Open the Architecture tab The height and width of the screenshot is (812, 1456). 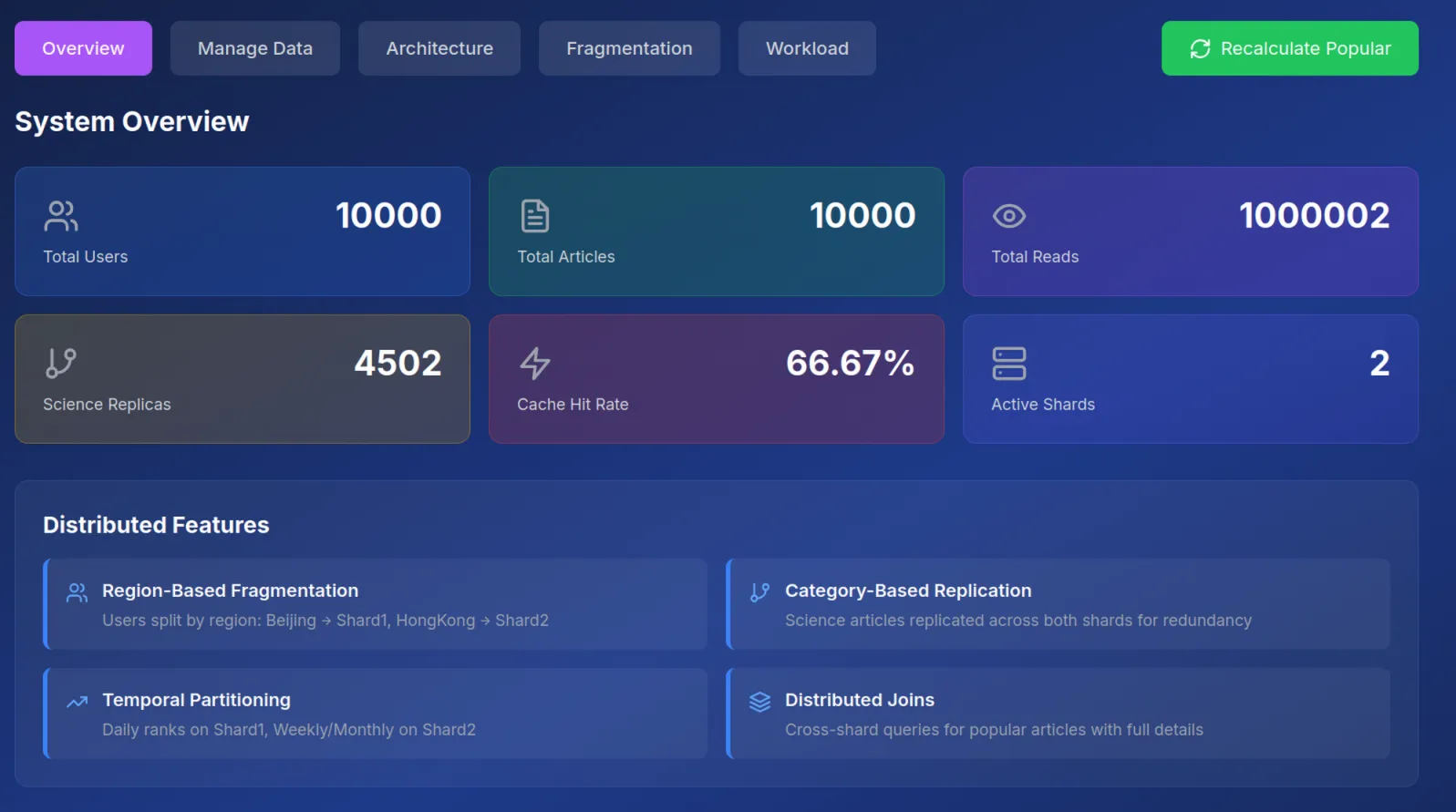pyautogui.click(x=439, y=48)
